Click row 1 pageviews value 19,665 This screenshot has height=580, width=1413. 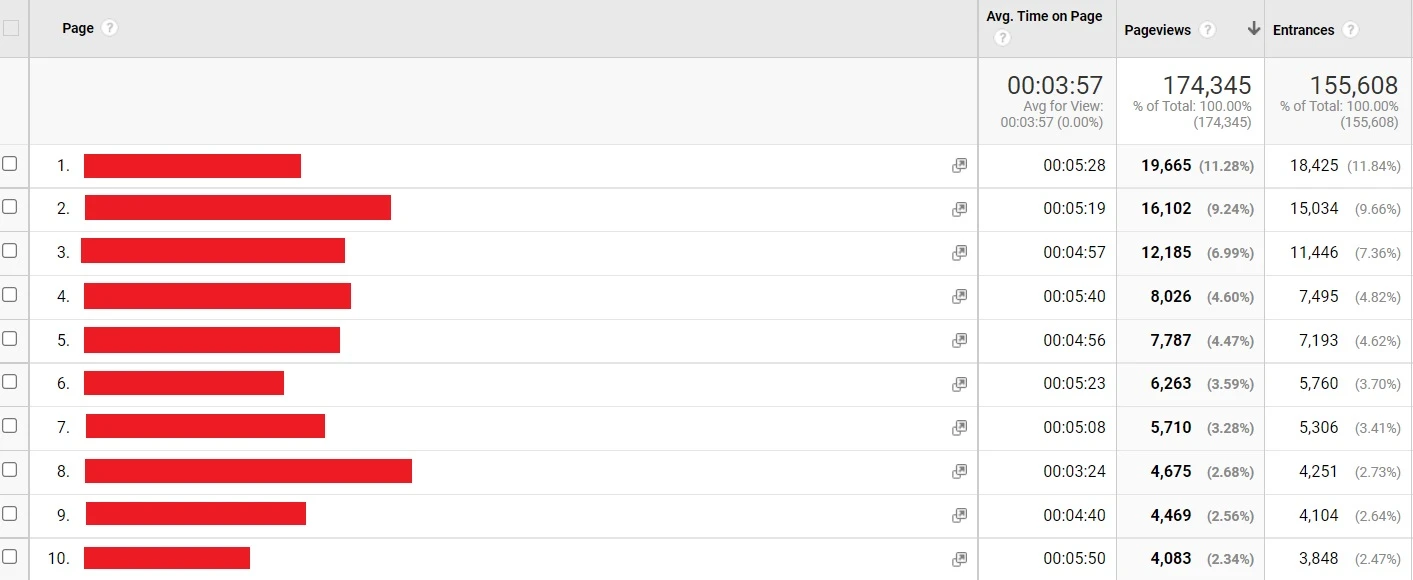(x=1166, y=166)
